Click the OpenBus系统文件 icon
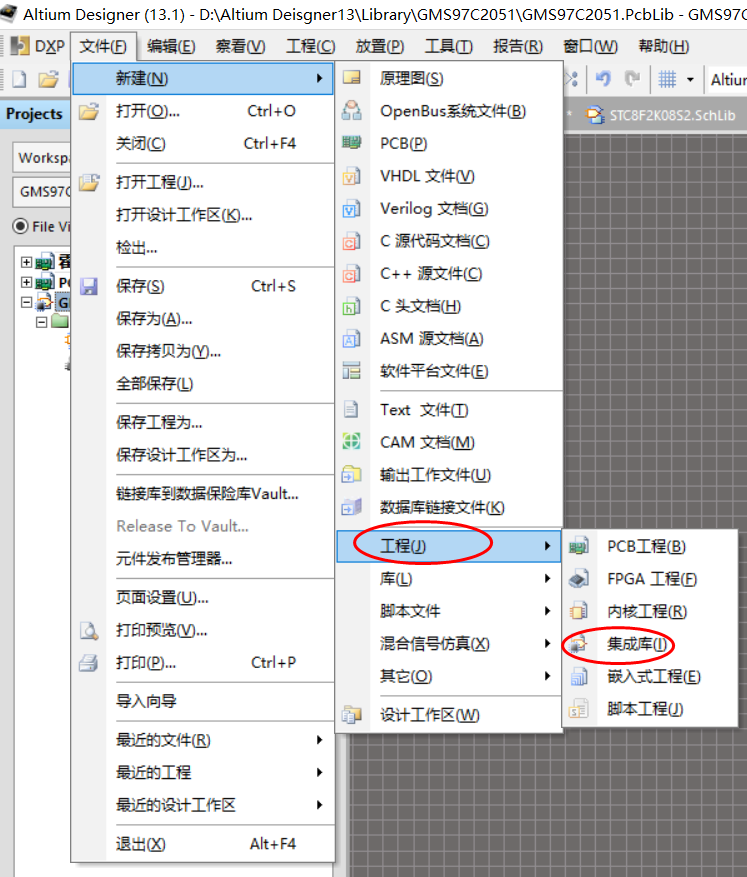The width and height of the screenshot is (747, 877). tap(352, 111)
